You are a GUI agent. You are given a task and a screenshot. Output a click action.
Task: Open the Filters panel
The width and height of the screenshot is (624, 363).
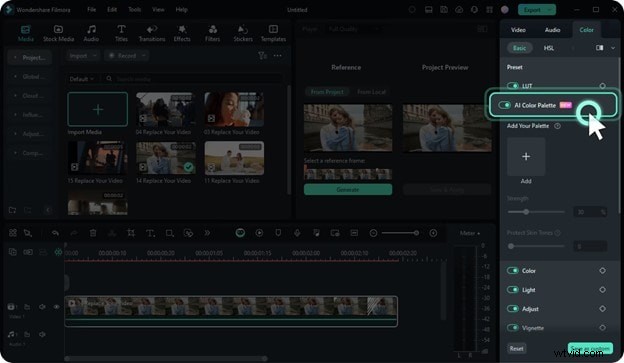(x=213, y=33)
